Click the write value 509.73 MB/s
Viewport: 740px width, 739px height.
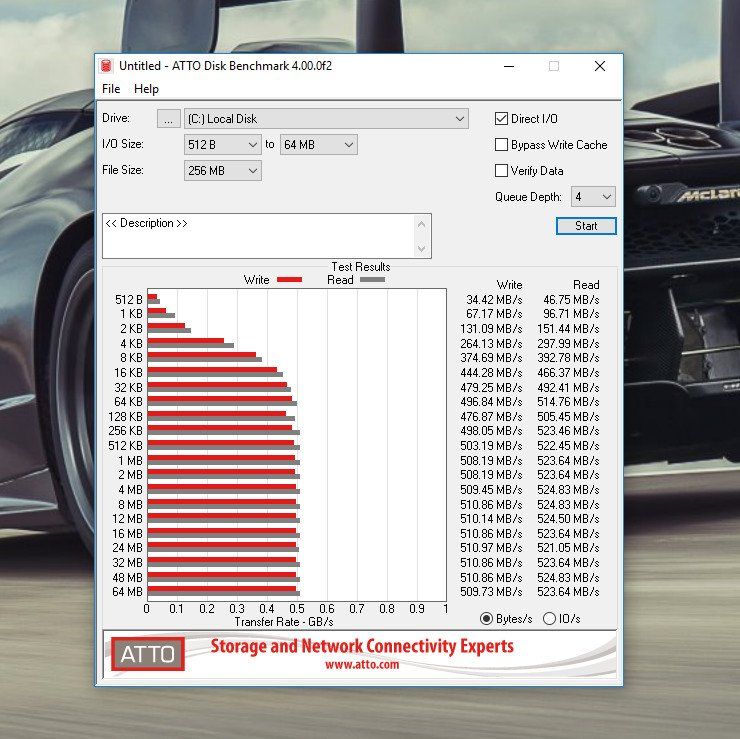tap(491, 591)
